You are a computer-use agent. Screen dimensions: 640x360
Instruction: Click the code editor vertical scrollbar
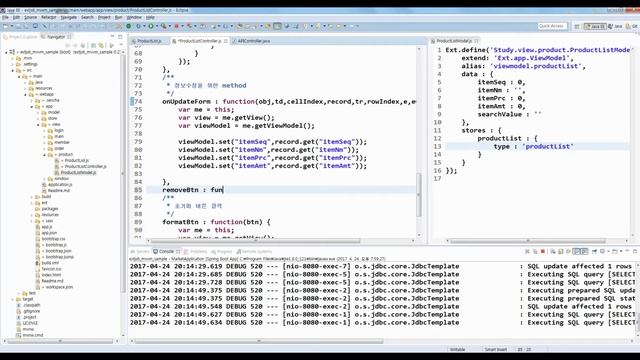[x=418, y=195]
